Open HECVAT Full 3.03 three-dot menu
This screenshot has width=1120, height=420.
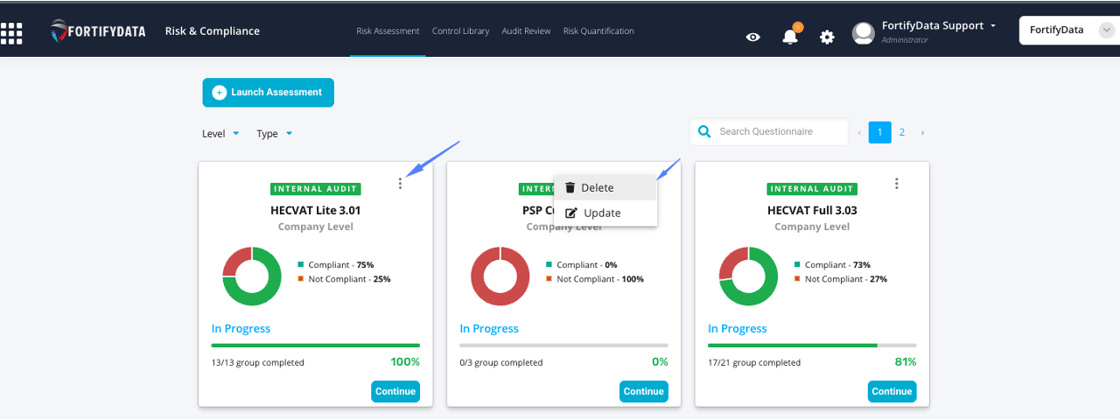pos(896,184)
